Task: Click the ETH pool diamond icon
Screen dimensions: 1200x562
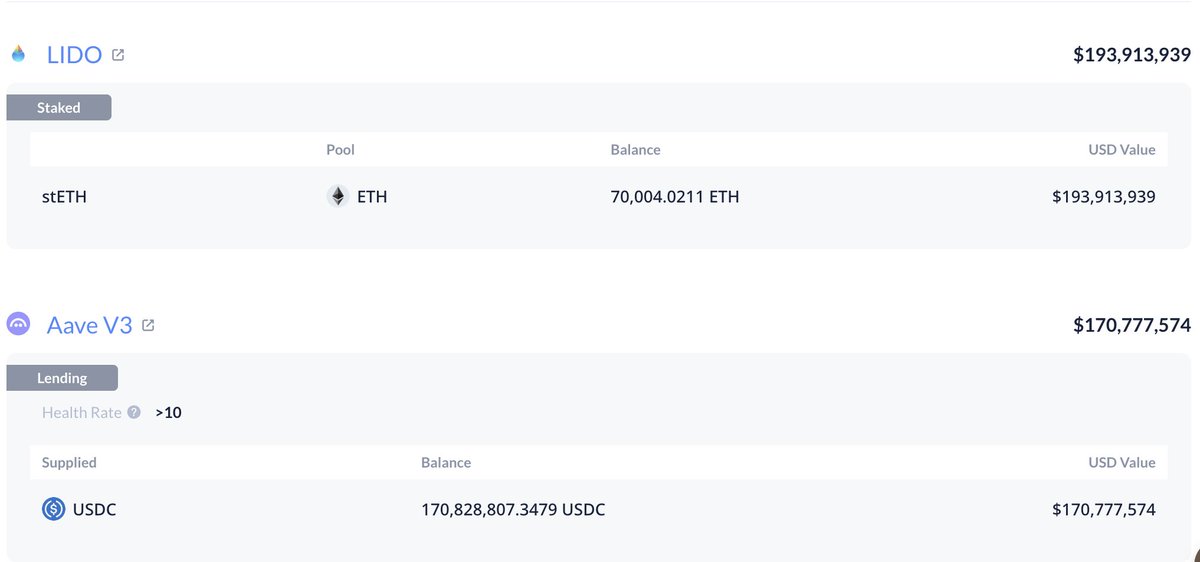Action: pyautogui.click(x=337, y=196)
